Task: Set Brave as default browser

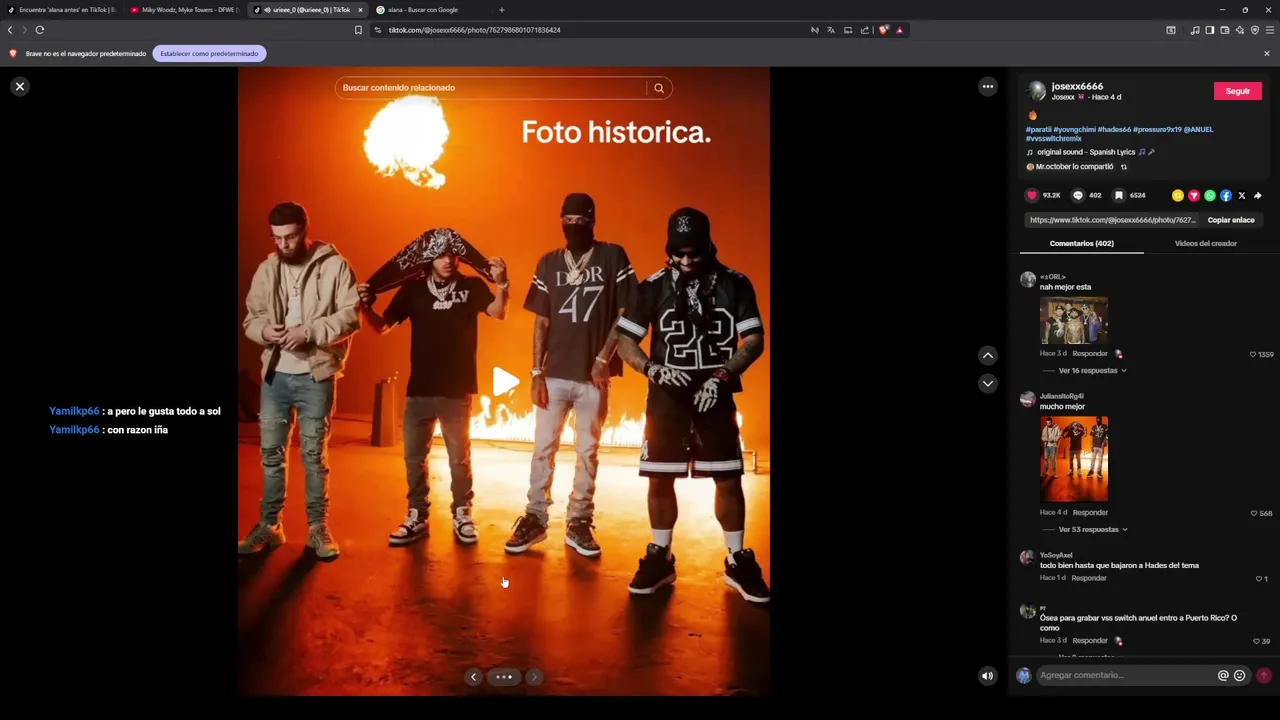Action: coord(209,54)
